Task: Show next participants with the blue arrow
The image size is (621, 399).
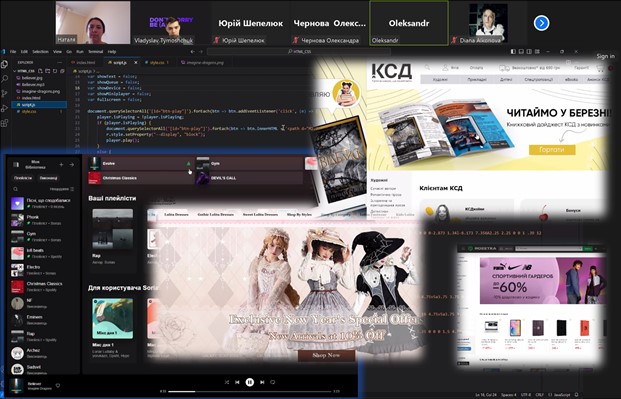Action: click(541, 23)
